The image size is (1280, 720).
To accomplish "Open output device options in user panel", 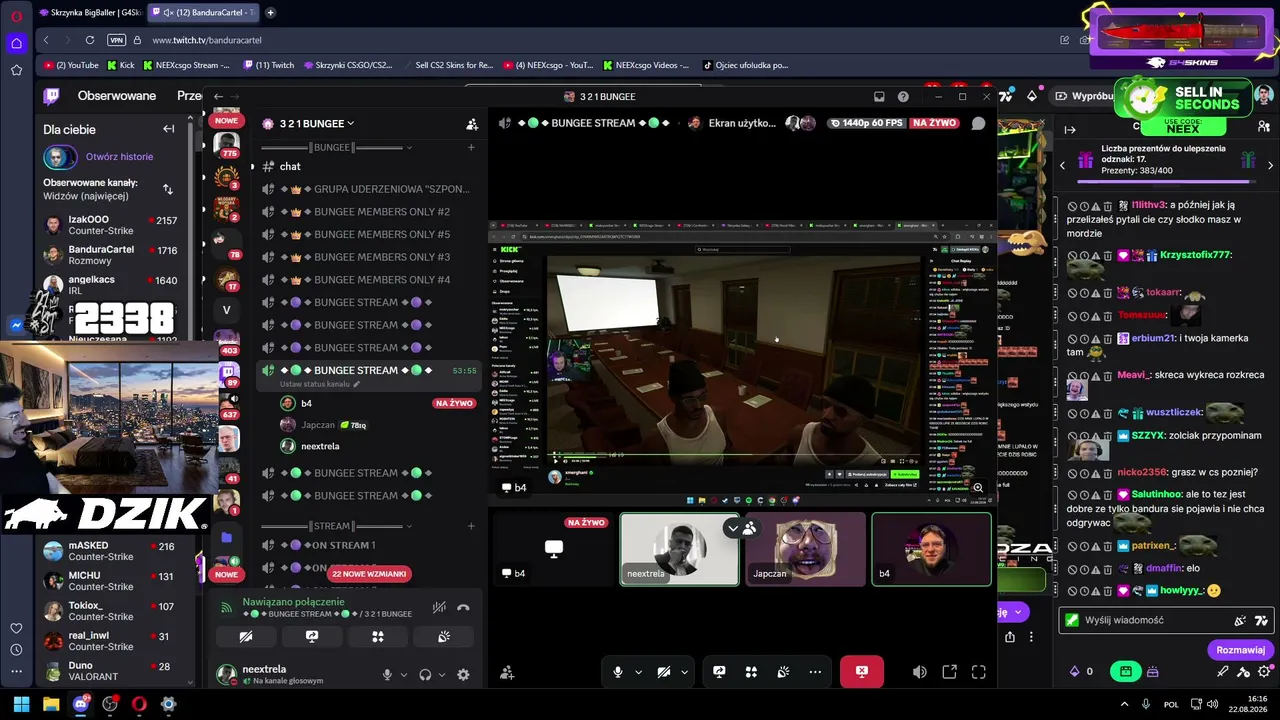I will point(442,675).
